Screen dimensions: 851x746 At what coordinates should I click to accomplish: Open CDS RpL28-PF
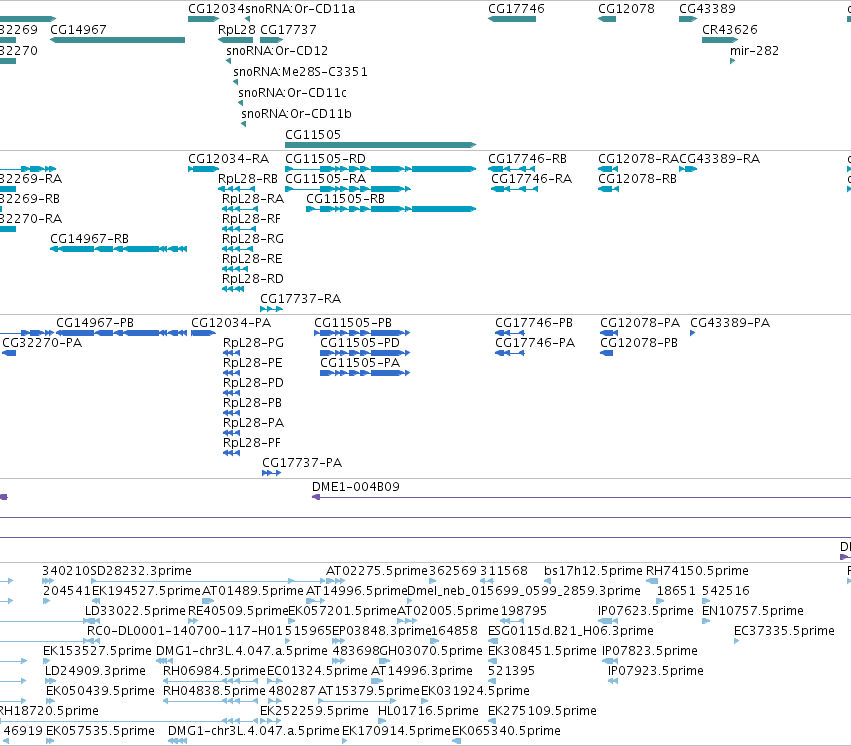pos(252,443)
